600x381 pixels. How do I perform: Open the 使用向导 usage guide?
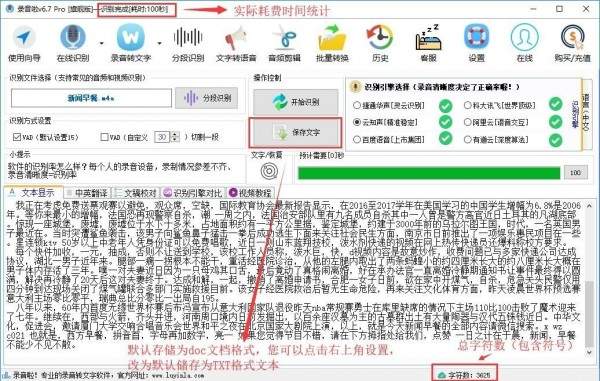(24, 43)
